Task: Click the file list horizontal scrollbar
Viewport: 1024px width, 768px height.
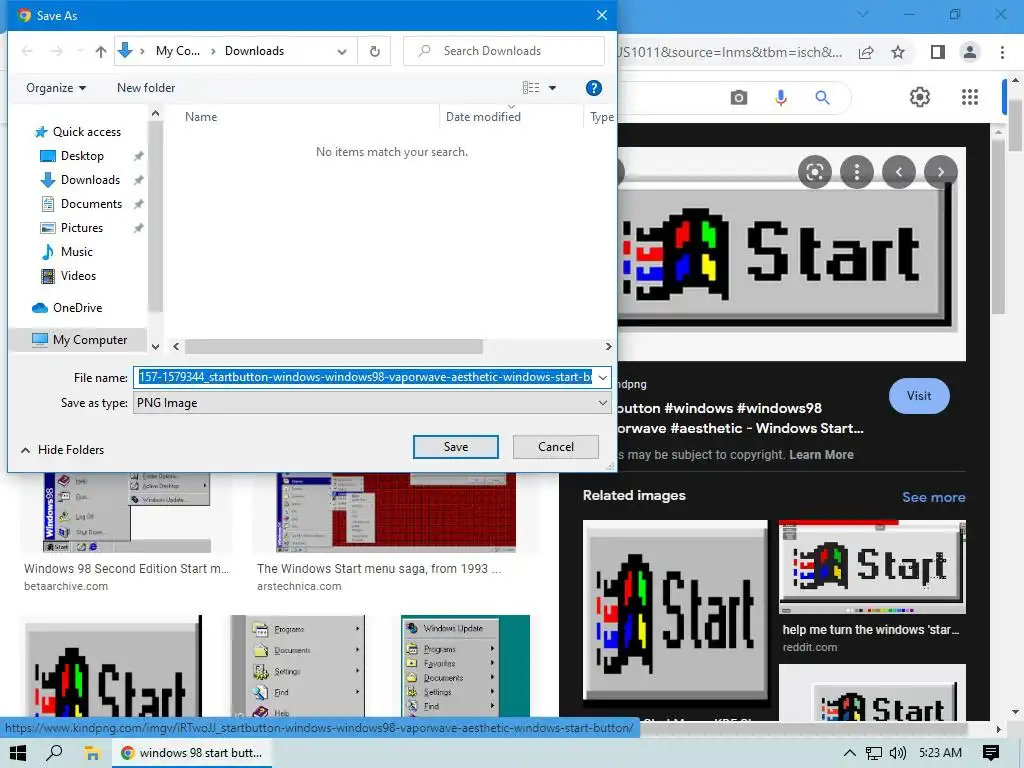Action: tap(334, 346)
